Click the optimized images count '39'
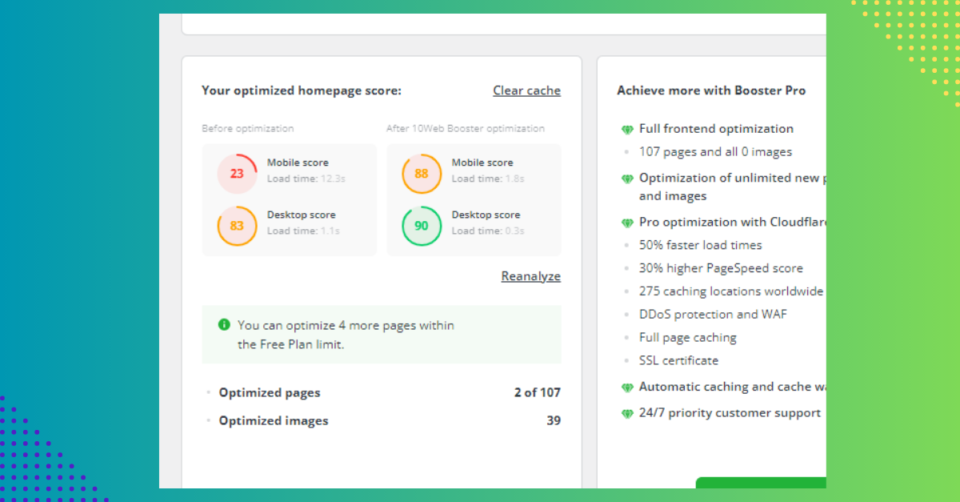This screenshot has width=960, height=502. click(553, 421)
